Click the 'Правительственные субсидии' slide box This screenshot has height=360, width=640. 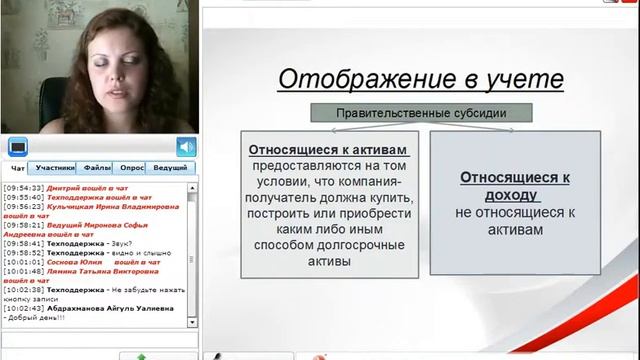point(421,113)
